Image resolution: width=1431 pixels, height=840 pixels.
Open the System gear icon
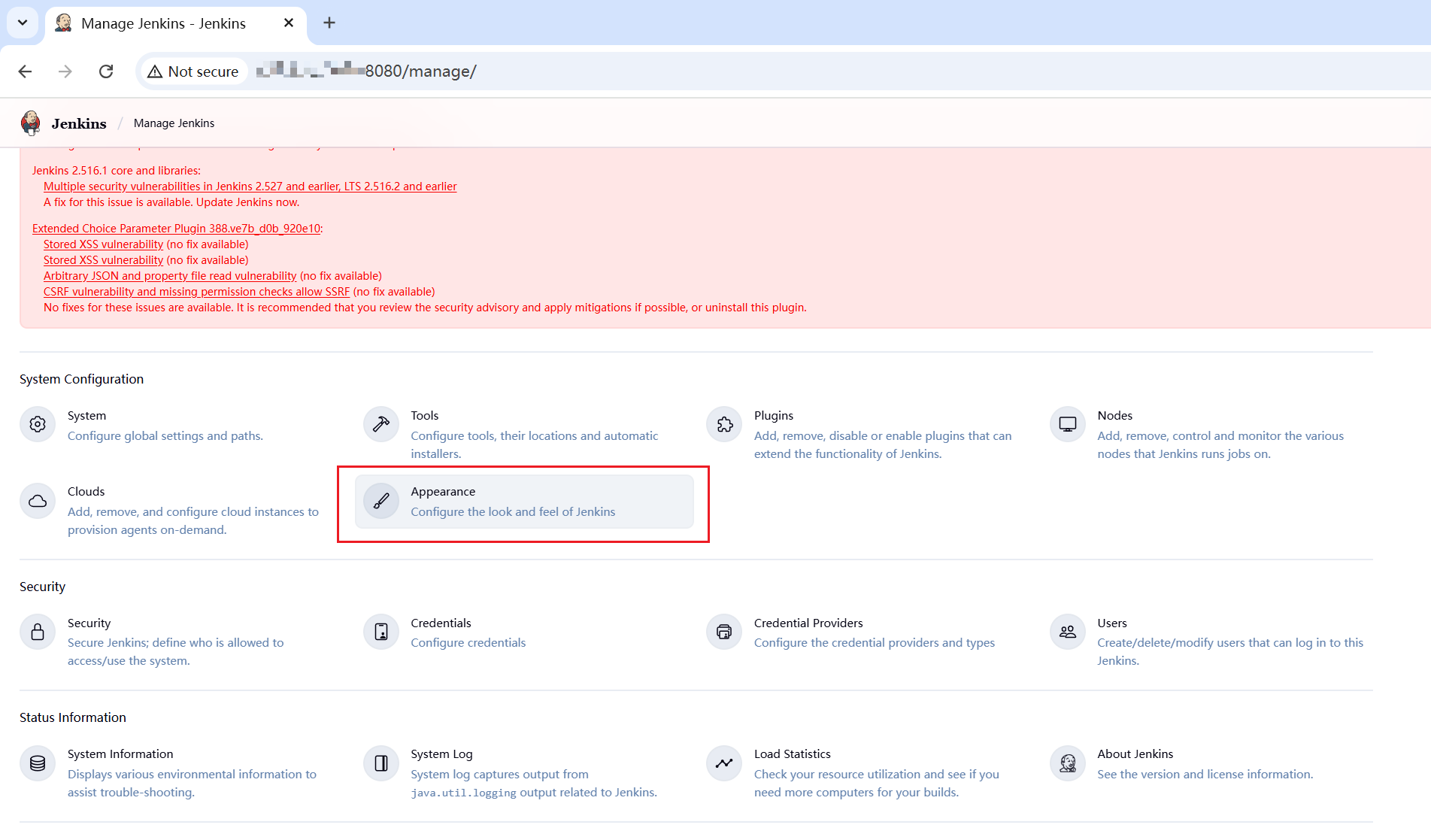coord(38,424)
